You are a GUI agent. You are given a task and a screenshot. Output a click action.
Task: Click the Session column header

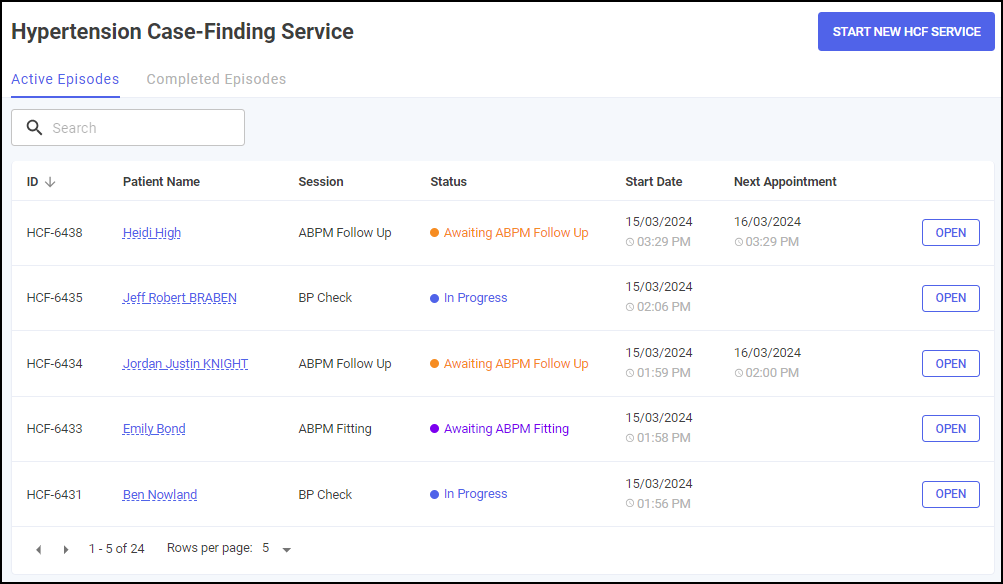tap(321, 182)
